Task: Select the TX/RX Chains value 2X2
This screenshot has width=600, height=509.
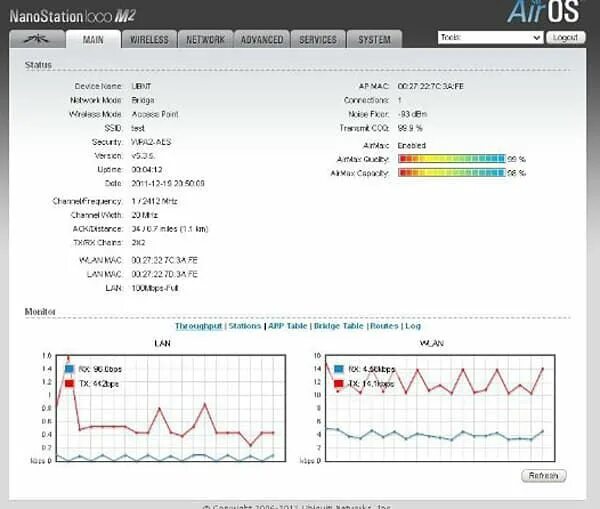Action: pyautogui.click(x=138, y=243)
